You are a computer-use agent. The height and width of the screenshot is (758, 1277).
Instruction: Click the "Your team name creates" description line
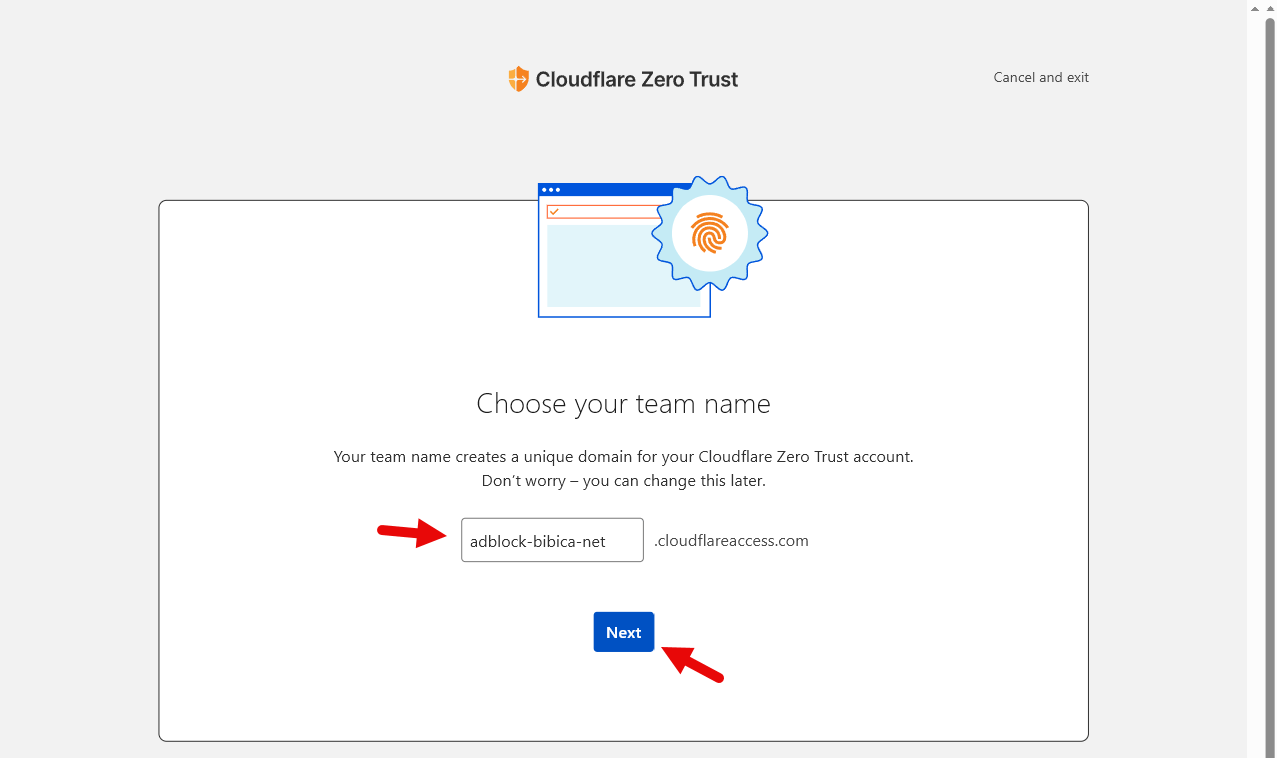click(623, 457)
